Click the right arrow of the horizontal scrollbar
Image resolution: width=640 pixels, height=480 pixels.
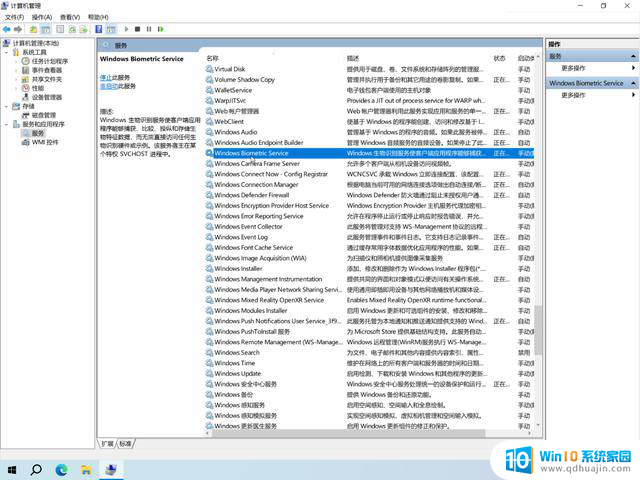click(530, 433)
